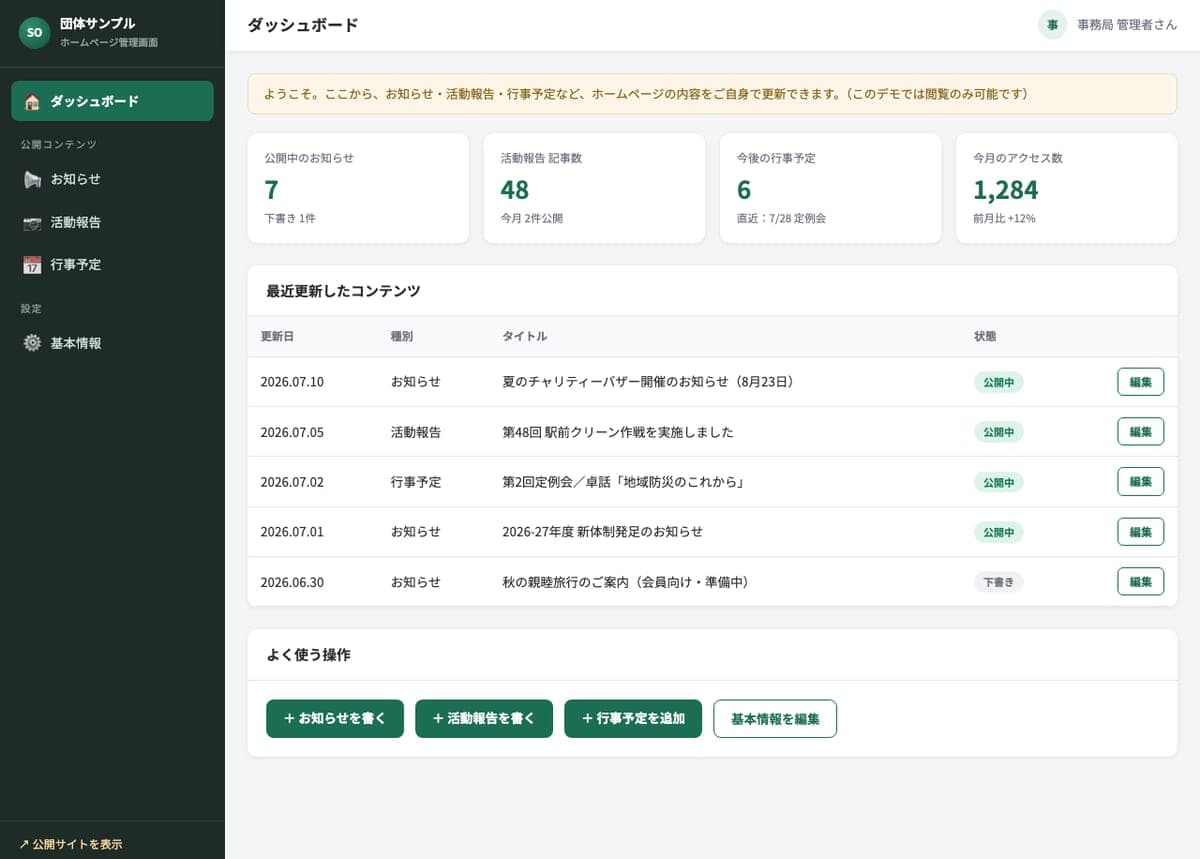Click title 2026-27年度 新体制発足のお知らせ
The width and height of the screenshot is (1200, 859).
pos(602,532)
